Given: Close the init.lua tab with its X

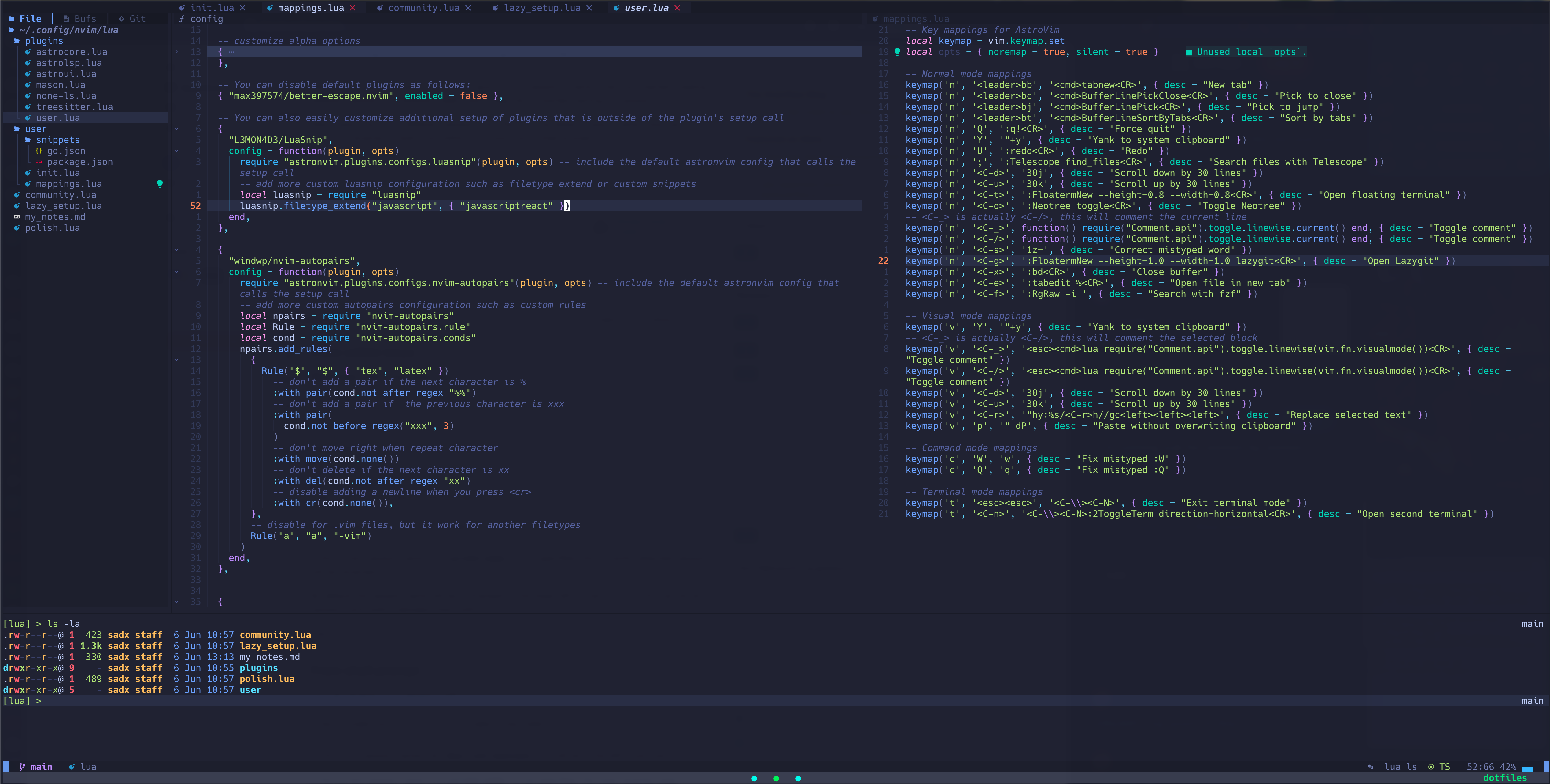Looking at the screenshot, I should [242, 8].
